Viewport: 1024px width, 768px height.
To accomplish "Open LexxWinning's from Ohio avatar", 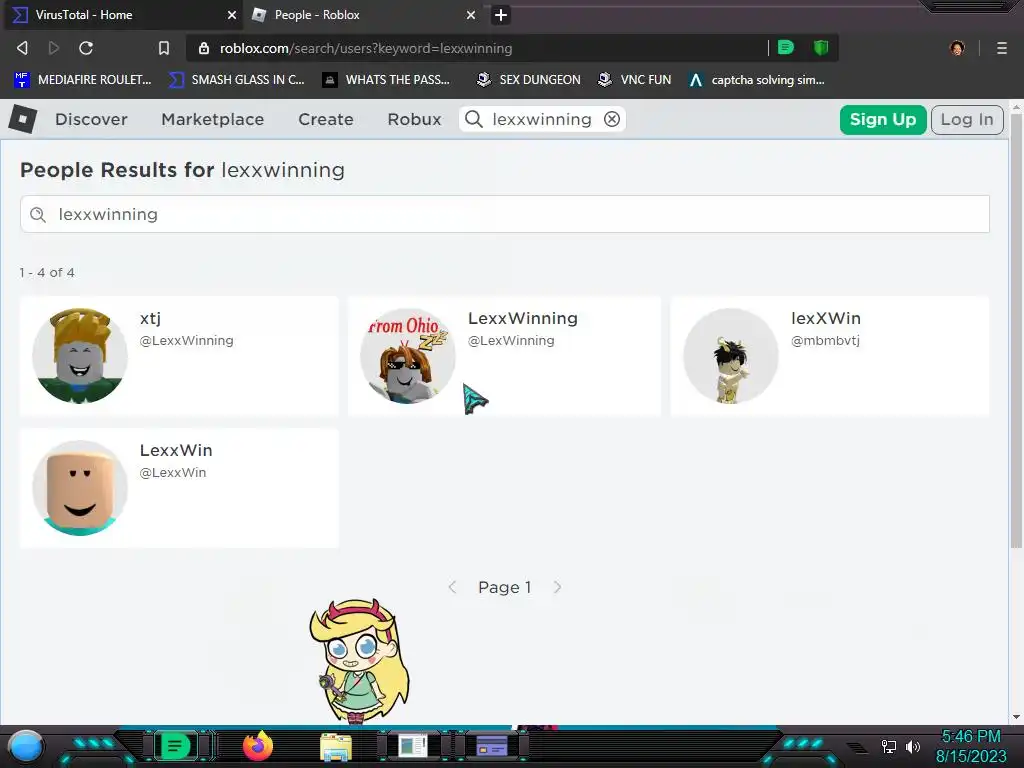I will pos(408,356).
